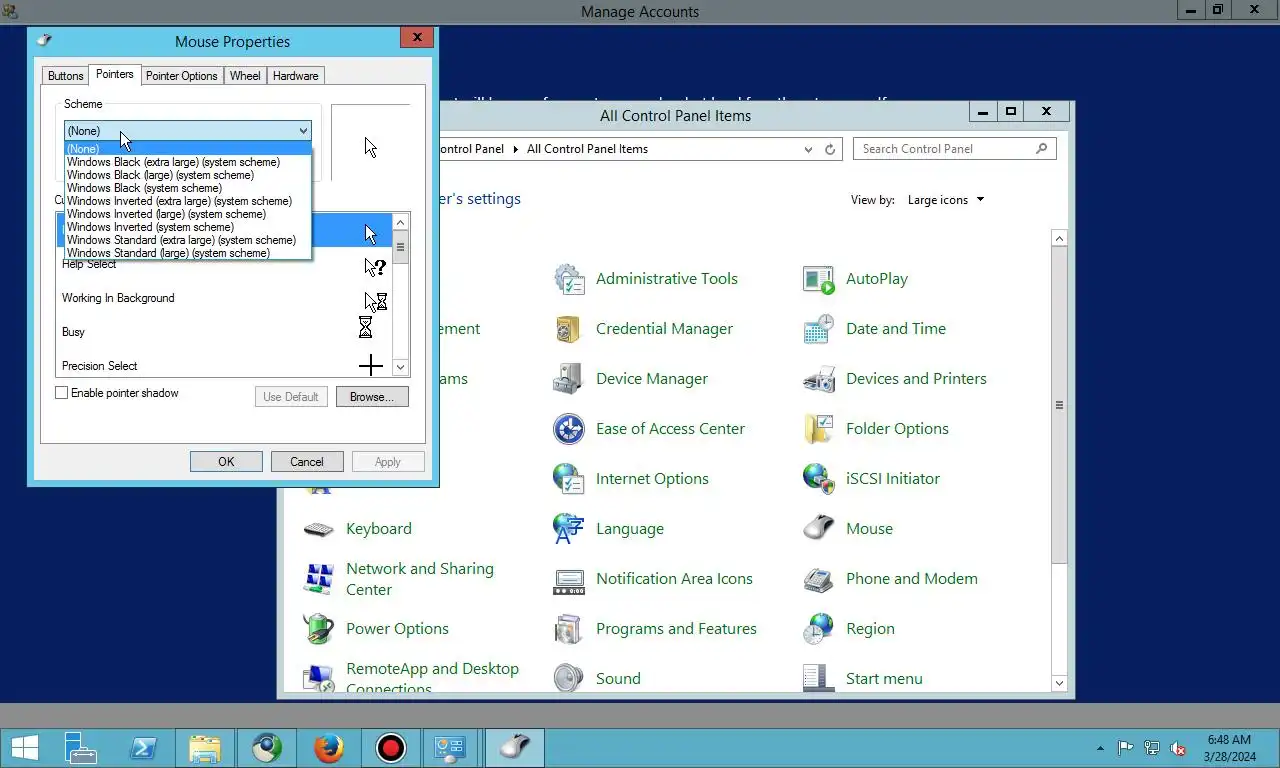Open Firefox from the taskbar
The image size is (1280, 768).
coord(328,748)
